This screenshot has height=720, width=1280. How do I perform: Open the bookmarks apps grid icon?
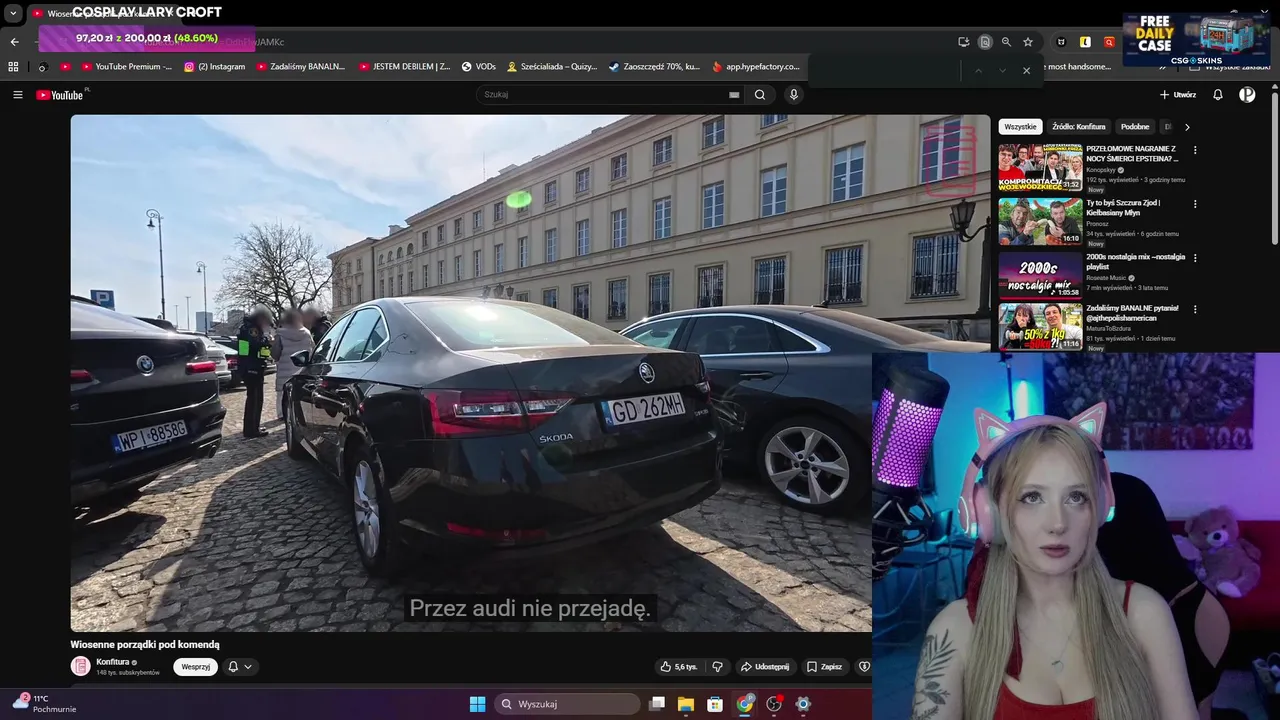[13, 67]
